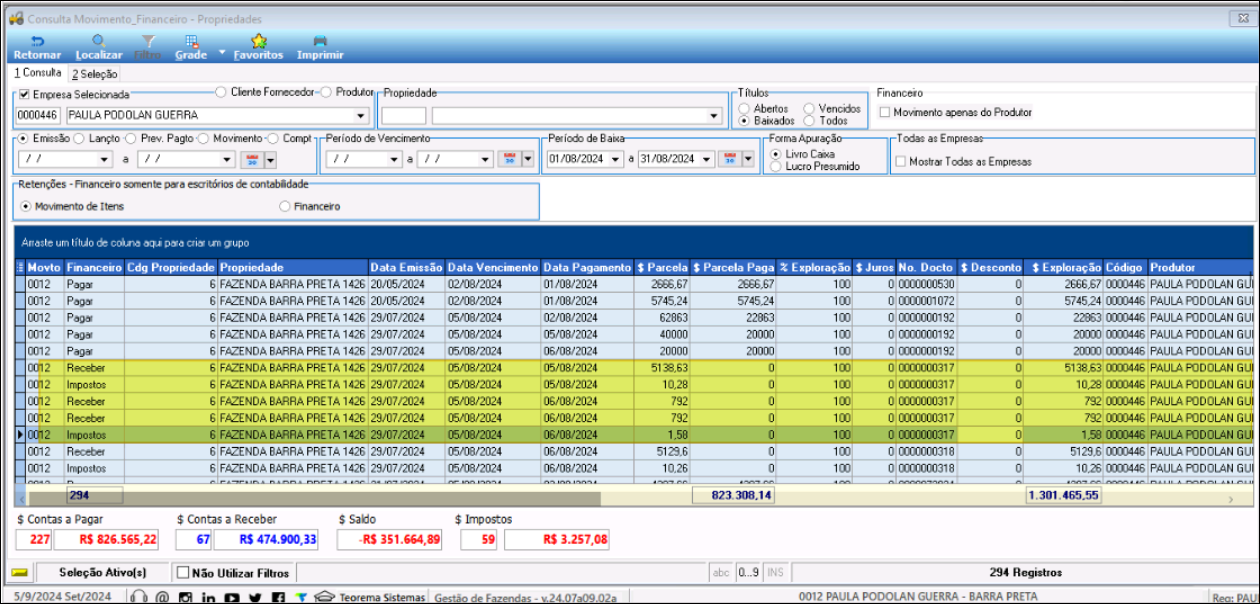Choose Lucro Presumido apuração
Viewport: 1260px width, 604px height.
pos(776,166)
